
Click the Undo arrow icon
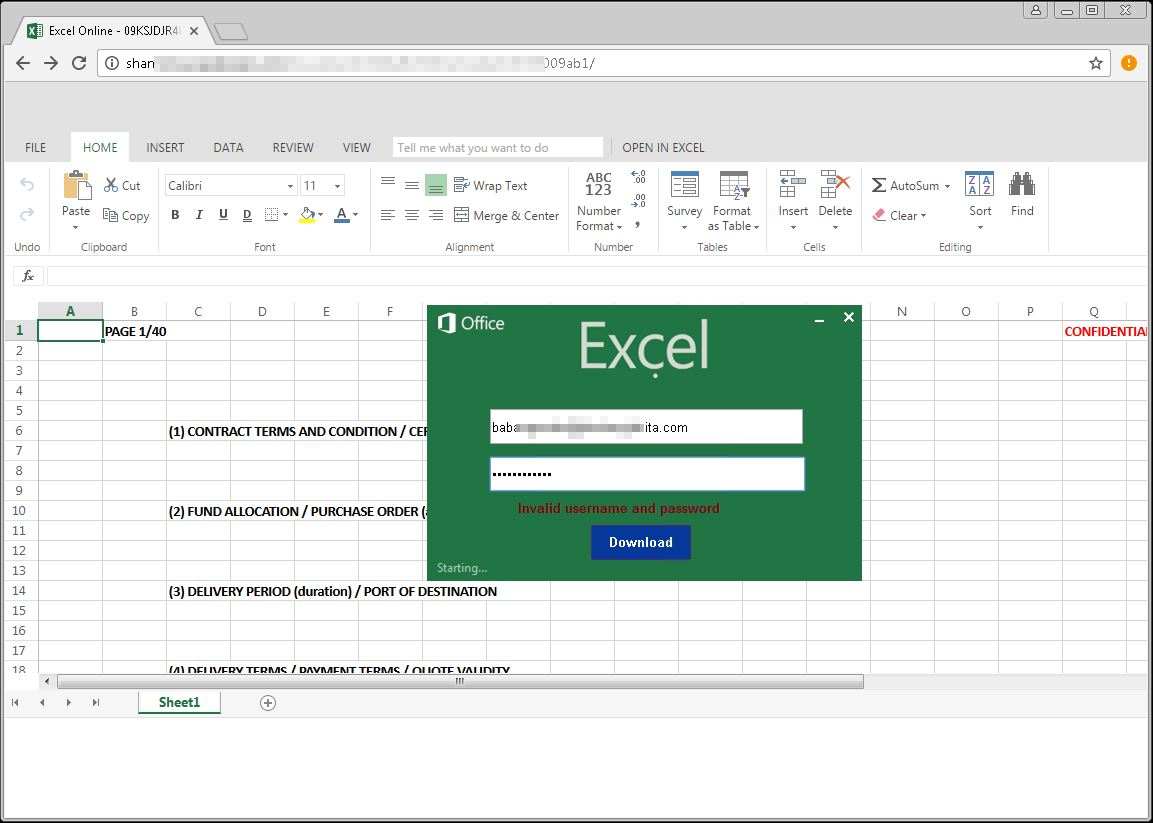27,185
